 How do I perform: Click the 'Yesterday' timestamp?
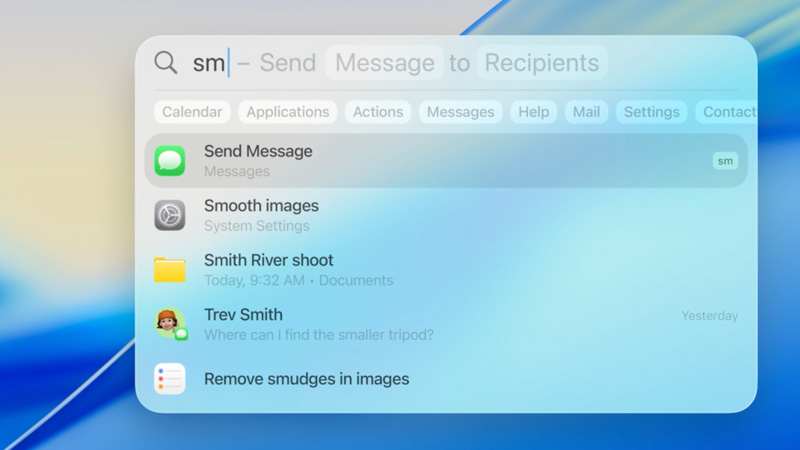710,316
